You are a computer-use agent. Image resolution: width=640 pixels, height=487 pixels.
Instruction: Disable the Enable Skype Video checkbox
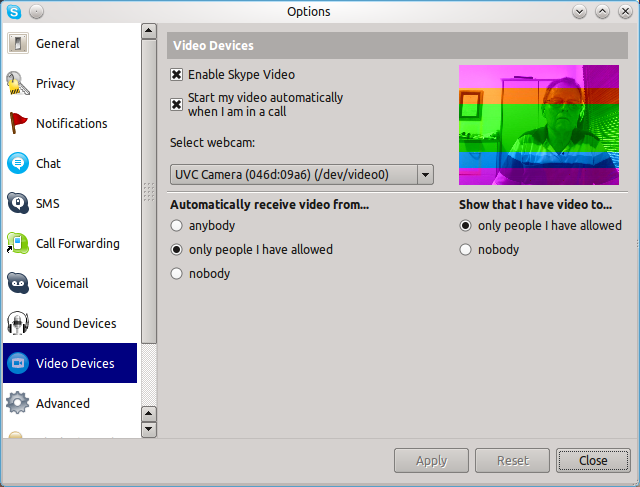coord(177,75)
